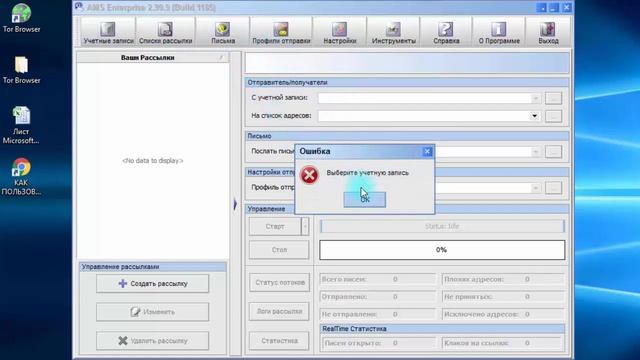
Task: Click Статус потоков button
Action: click(x=280, y=282)
